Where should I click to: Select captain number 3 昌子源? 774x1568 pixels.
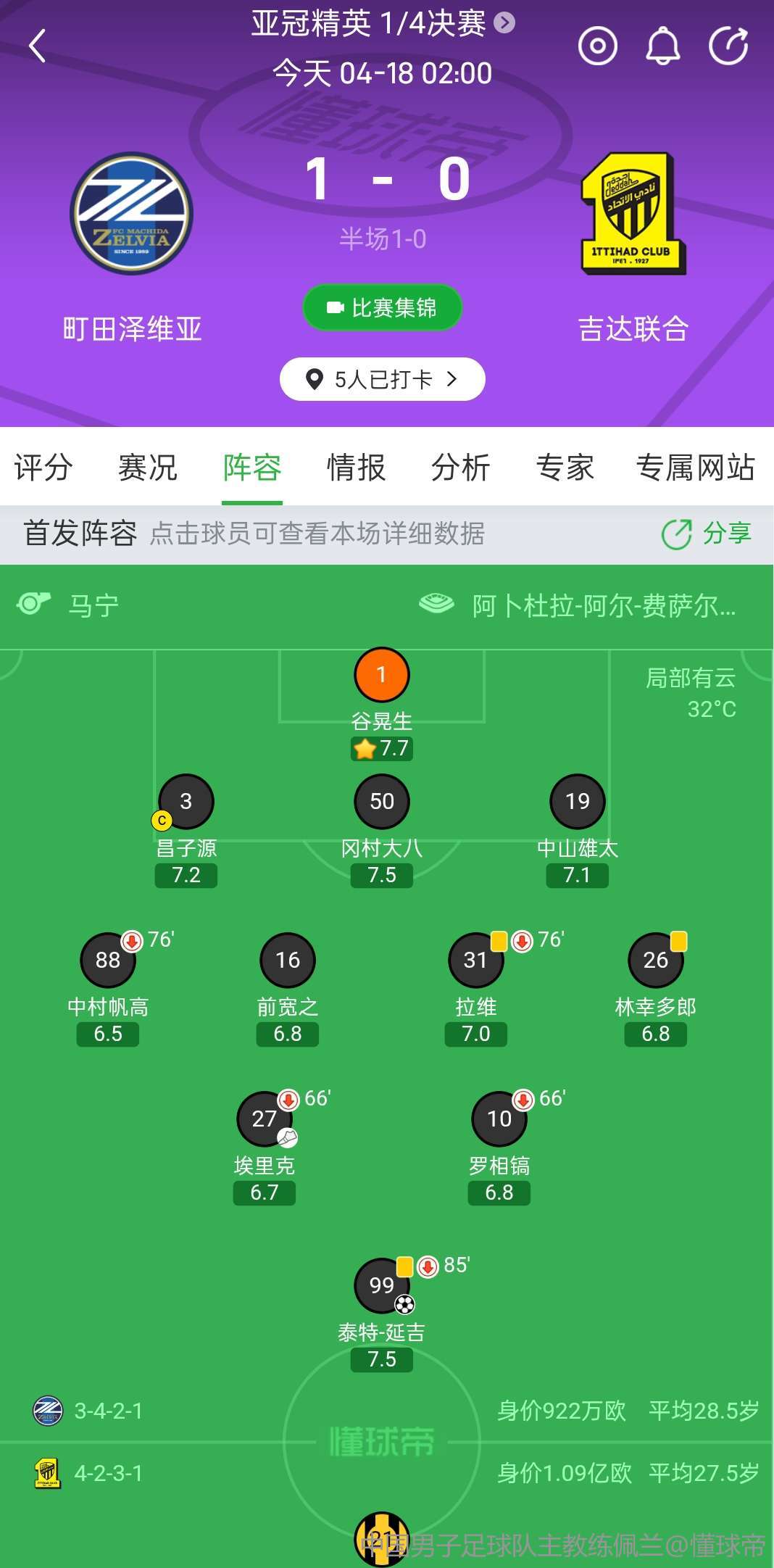186,801
